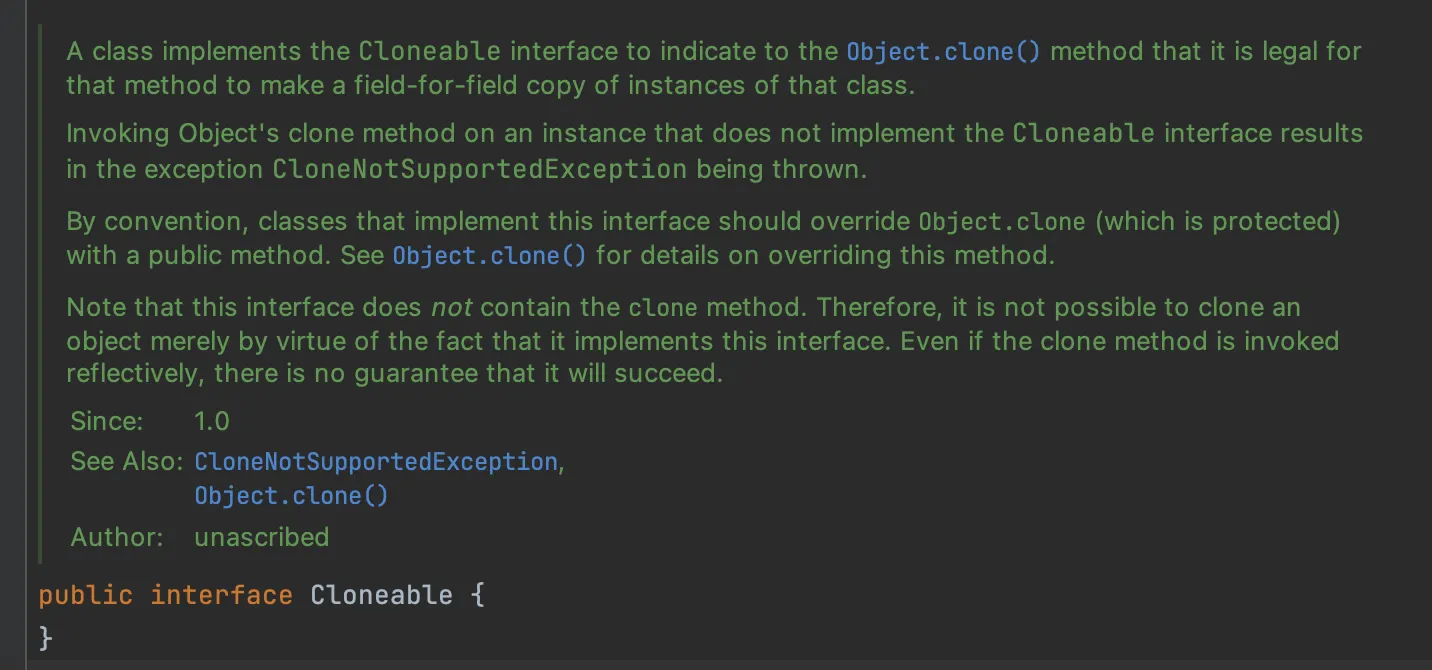Click inline code 'Object.clone' before '(which is protected)'
This screenshot has height=670, width=1432.
[x=1001, y=221]
